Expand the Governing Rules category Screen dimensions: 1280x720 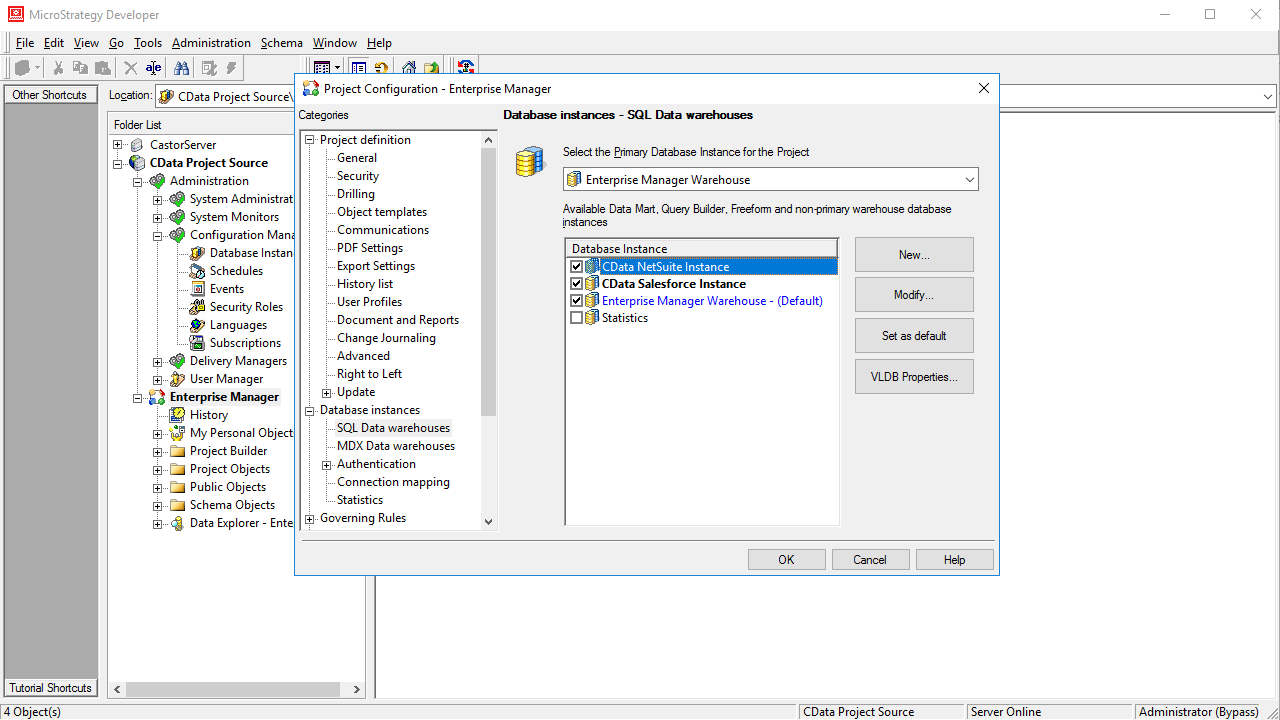310,518
